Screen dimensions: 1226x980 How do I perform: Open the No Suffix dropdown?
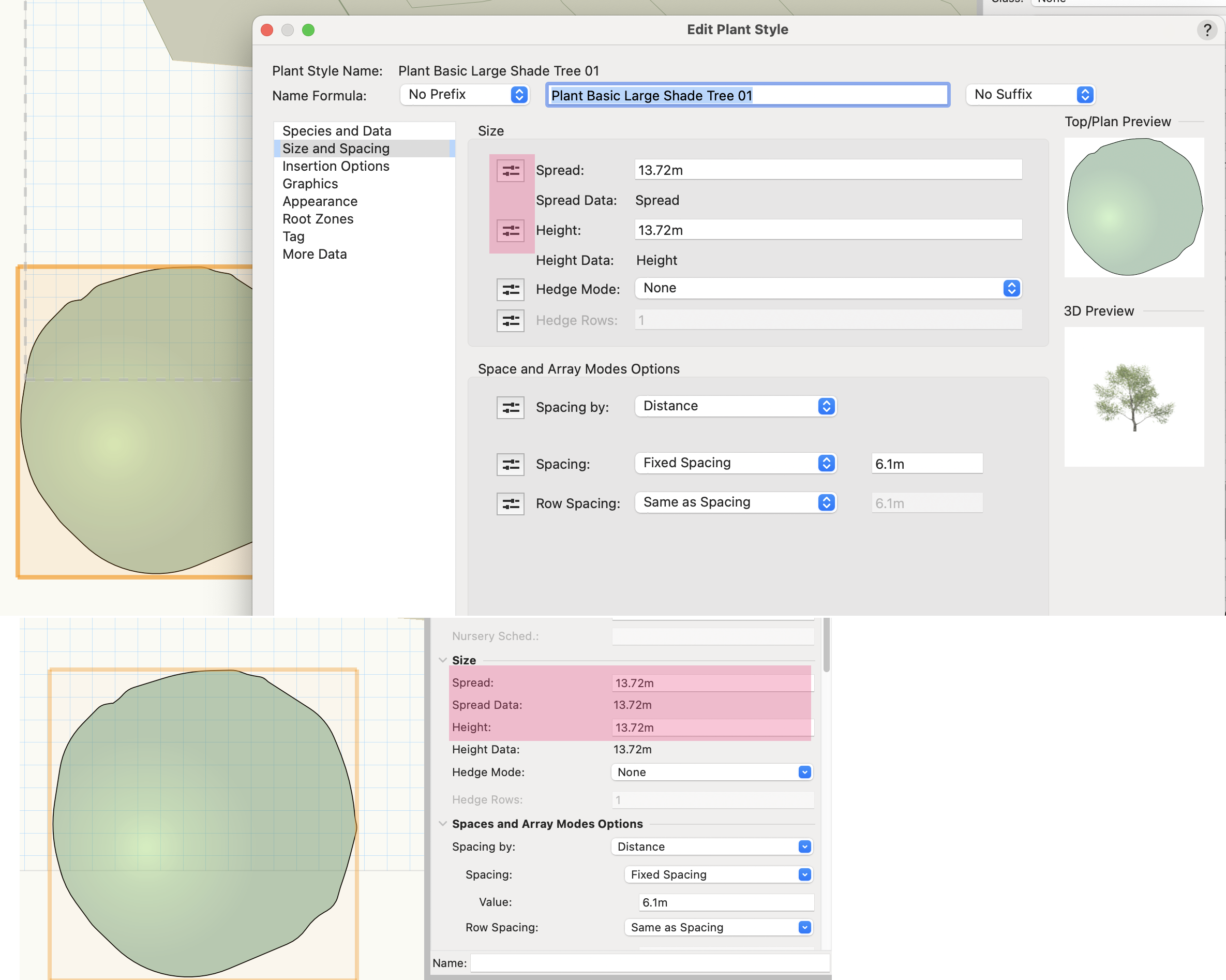click(x=1030, y=94)
